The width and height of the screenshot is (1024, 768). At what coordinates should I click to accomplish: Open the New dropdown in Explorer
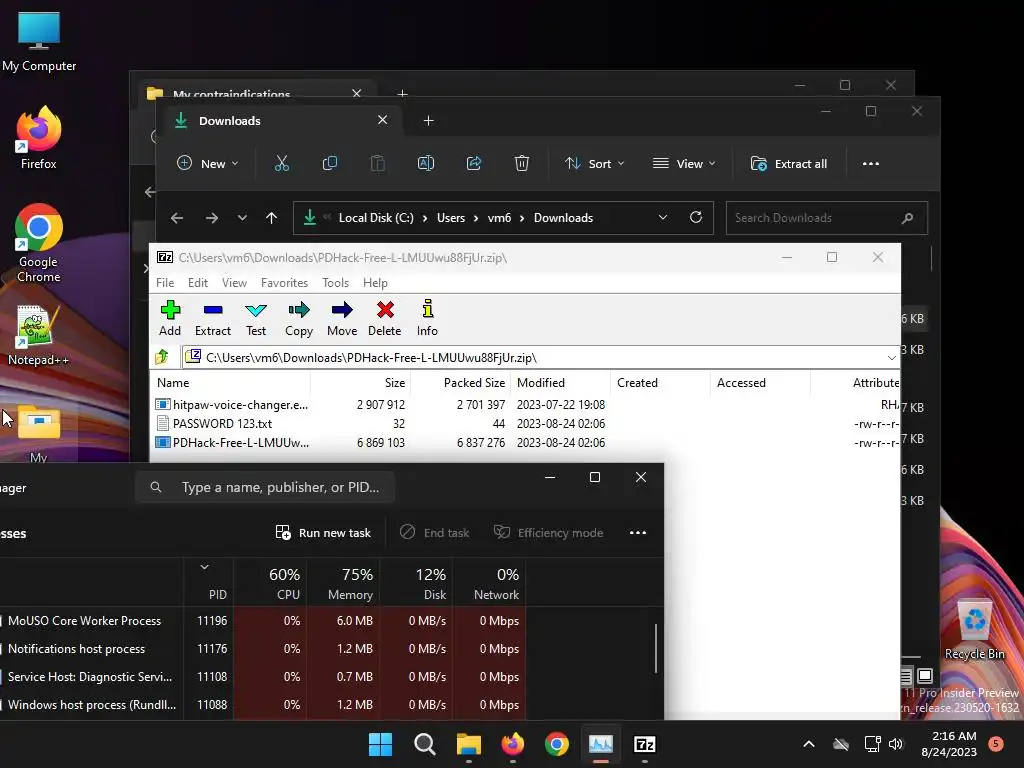click(208, 163)
